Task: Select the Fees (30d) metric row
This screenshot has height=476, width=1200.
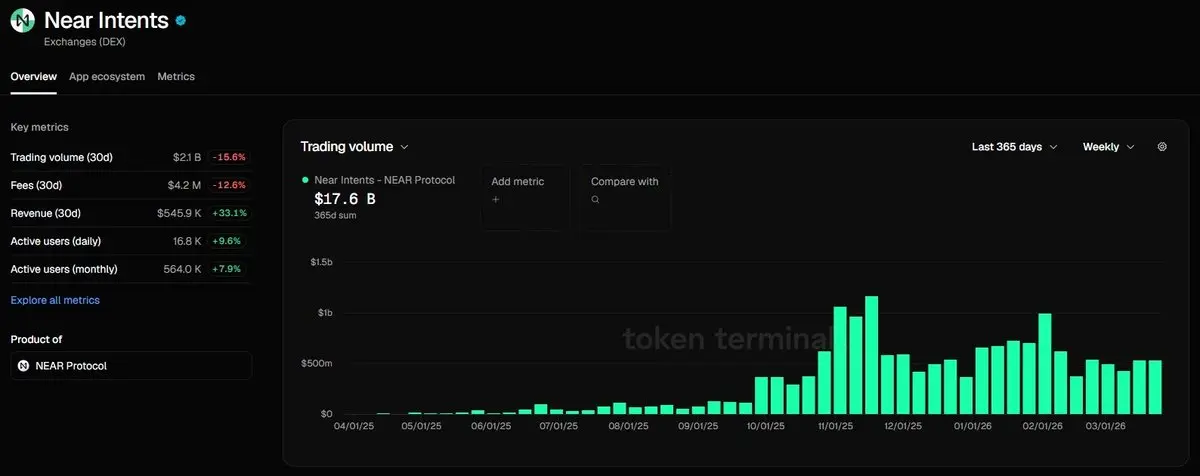Action: [130, 185]
